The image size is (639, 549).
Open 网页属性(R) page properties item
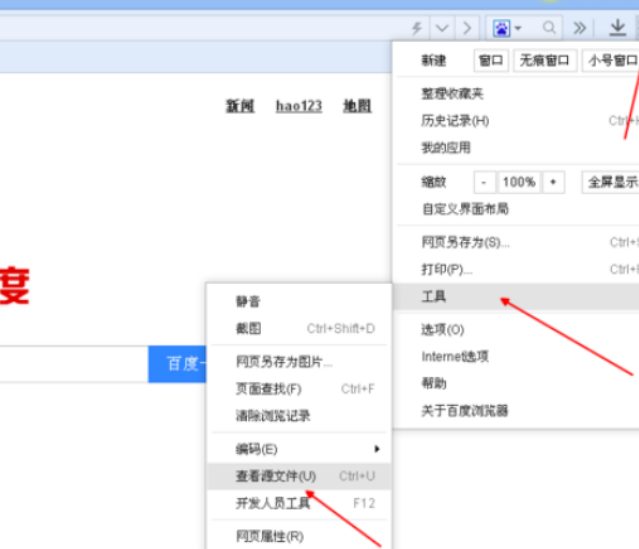[x=299, y=536]
